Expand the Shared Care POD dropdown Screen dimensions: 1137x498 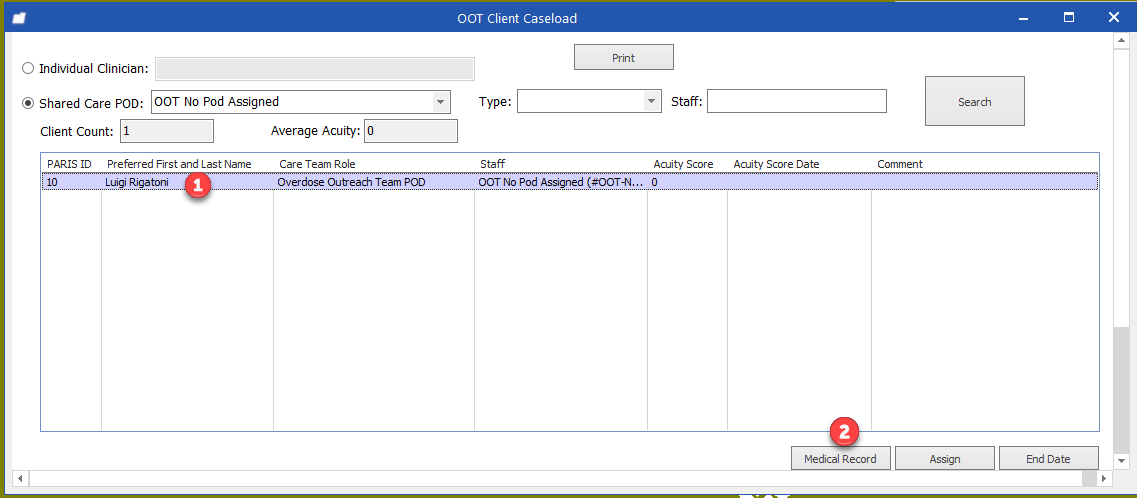tap(440, 102)
